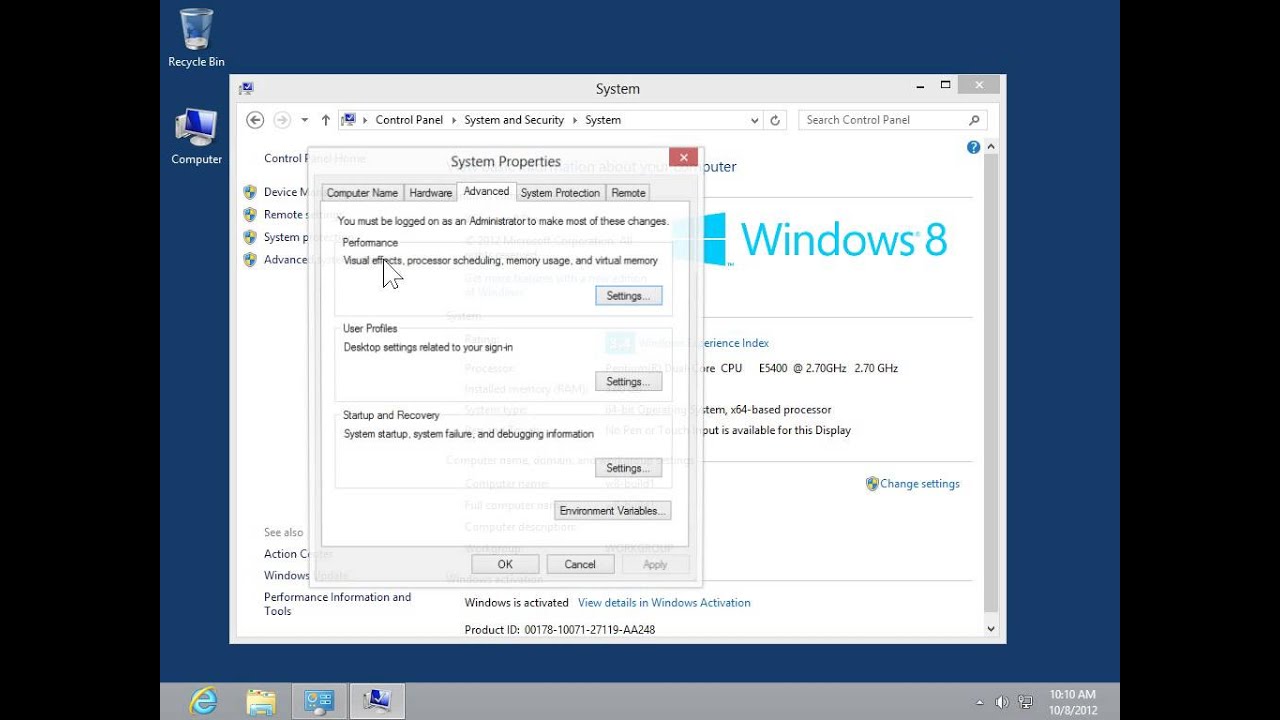
Task: Open Performance Settings button
Action: click(628, 296)
